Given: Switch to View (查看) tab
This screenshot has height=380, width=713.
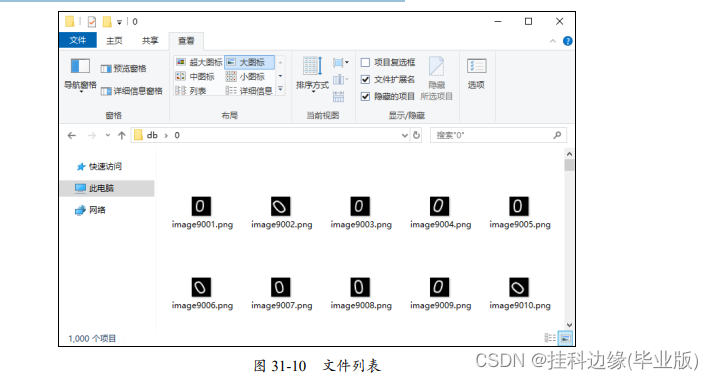Looking at the screenshot, I should click(x=186, y=40).
